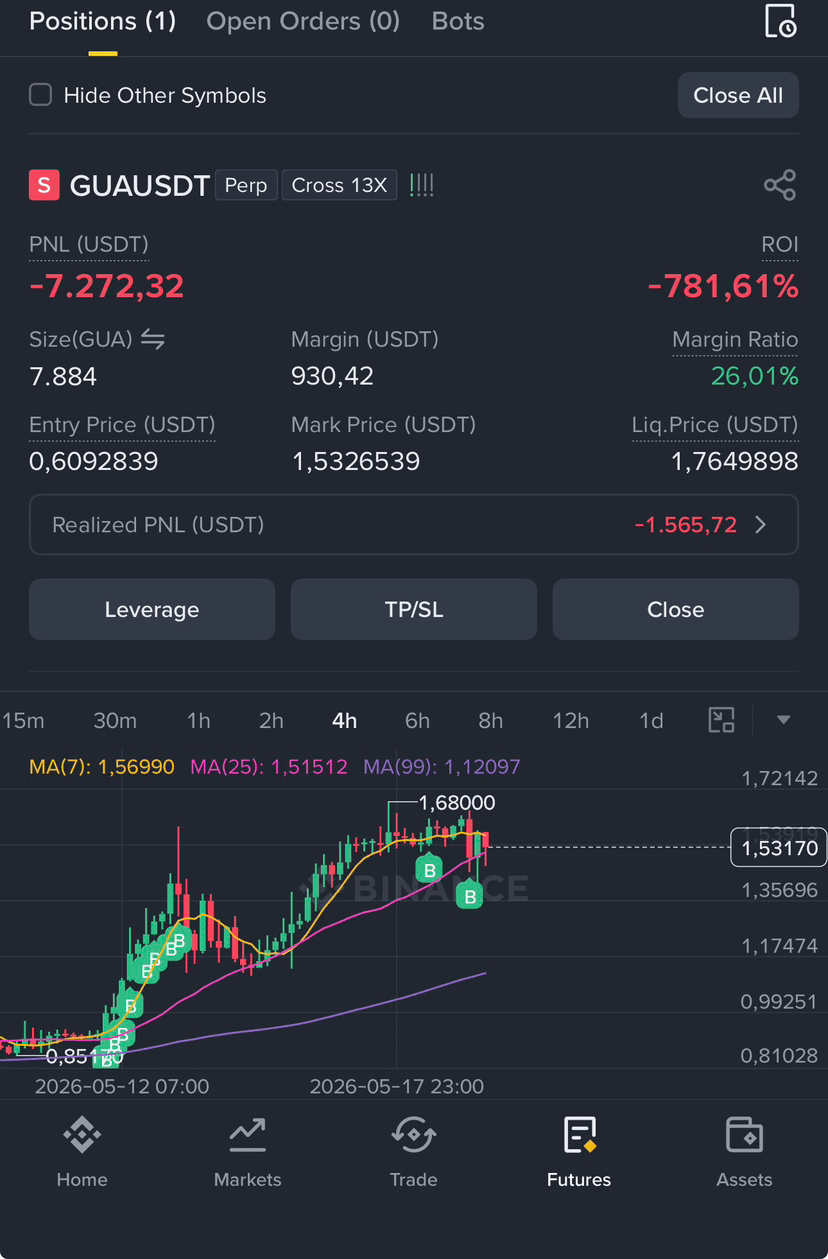Share the GUAUSDT position
The height and width of the screenshot is (1259, 828).
(780, 185)
